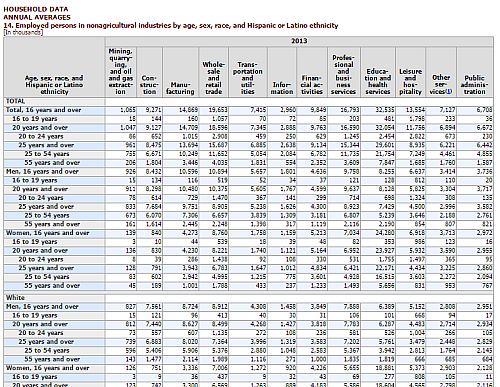This screenshot has width=500, height=387.
Task: Select the '[In thousands]' note
Action: (x=23, y=32)
